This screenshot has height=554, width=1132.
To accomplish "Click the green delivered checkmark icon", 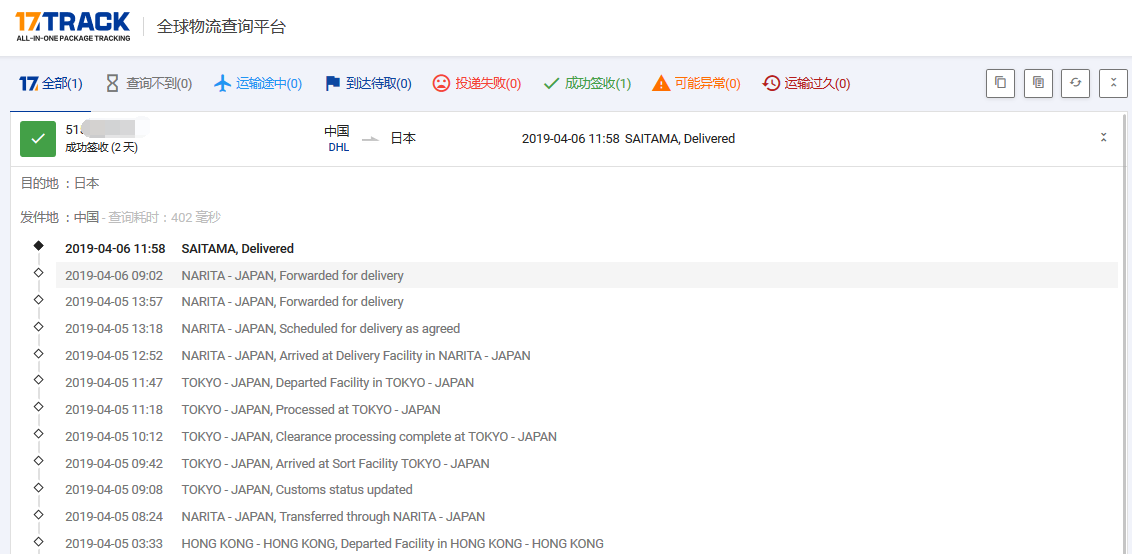I will [38, 139].
